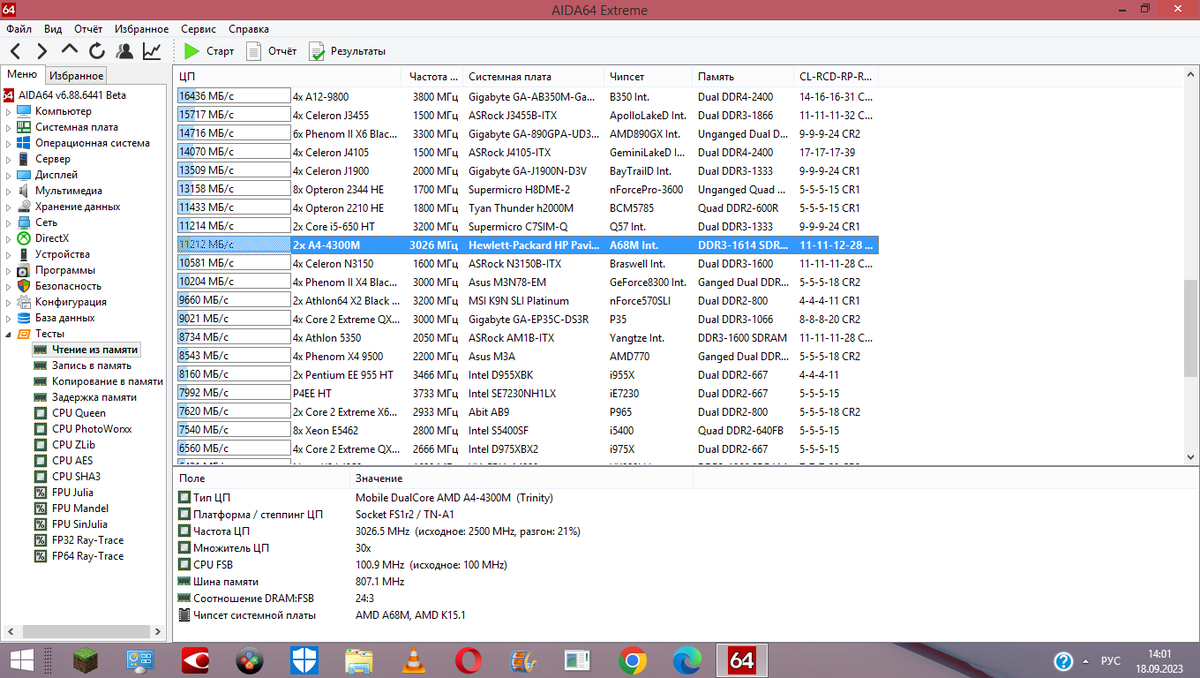Open the Сервис menu
The image size is (1200, 678).
click(x=198, y=29)
